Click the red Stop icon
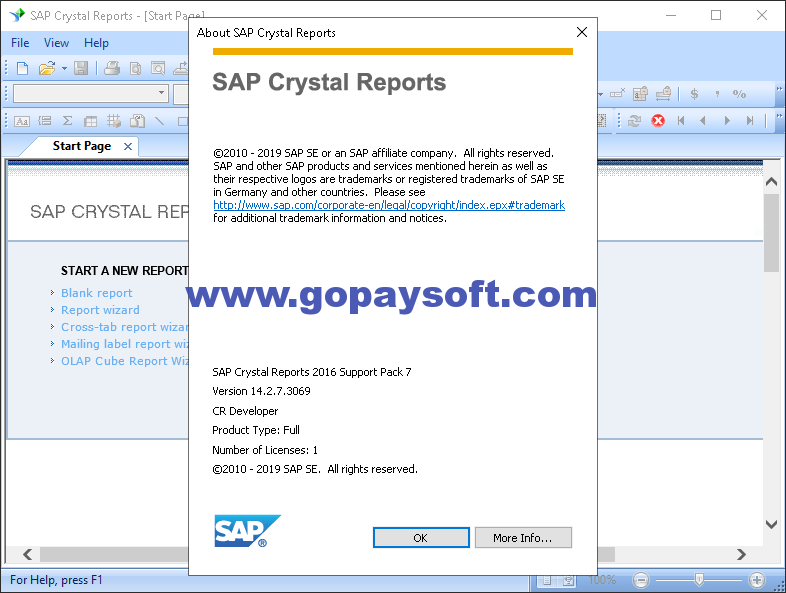The image size is (786, 593). [658, 120]
